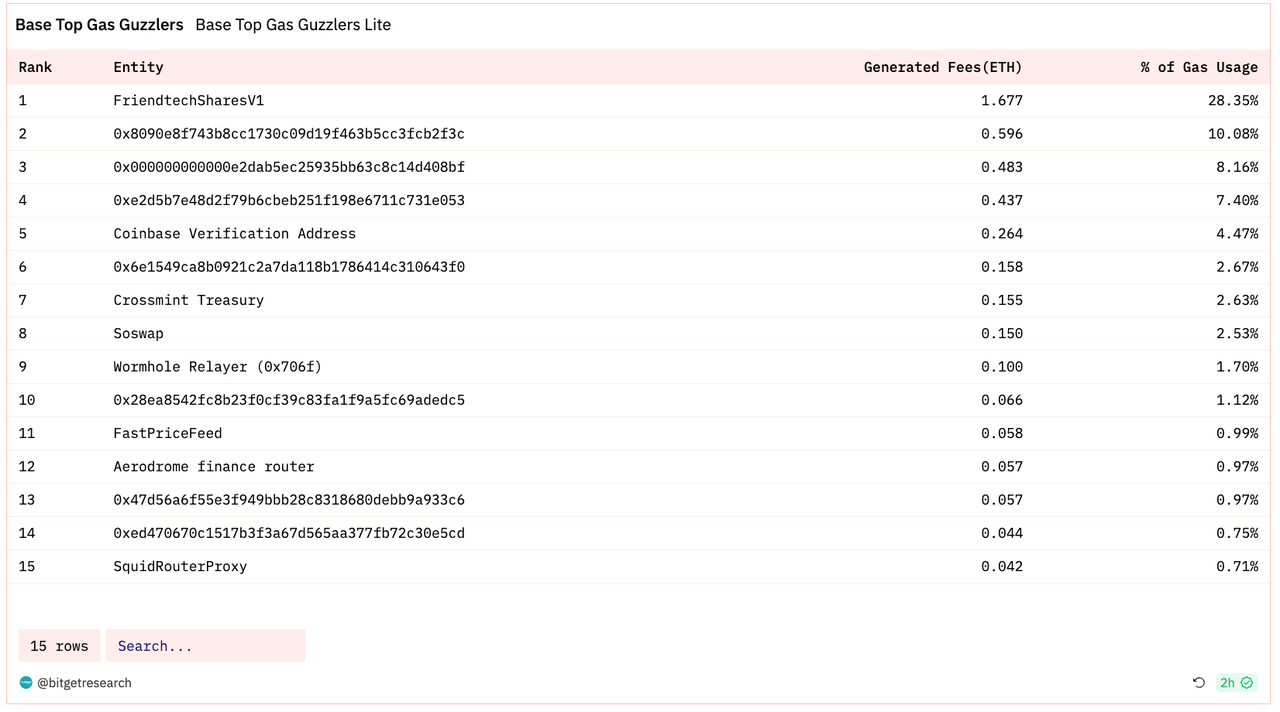Screen dimensions: 1280x712
Task: Click the bitgetresearch avatar icon
Action: coord(26,683)
